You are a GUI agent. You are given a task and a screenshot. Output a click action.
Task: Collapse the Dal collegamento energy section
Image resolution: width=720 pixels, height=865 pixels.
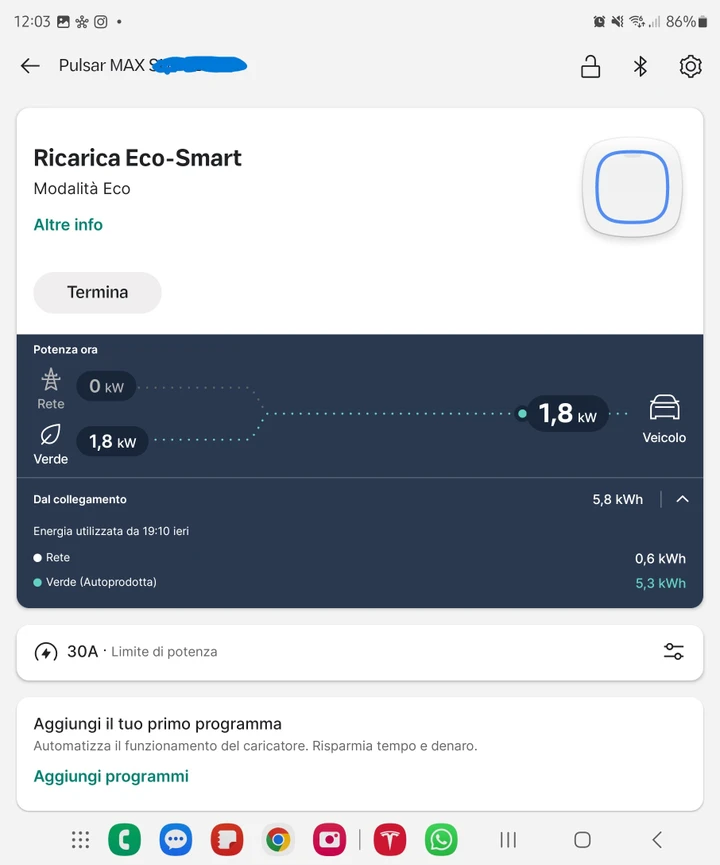(x=682, y=499)
